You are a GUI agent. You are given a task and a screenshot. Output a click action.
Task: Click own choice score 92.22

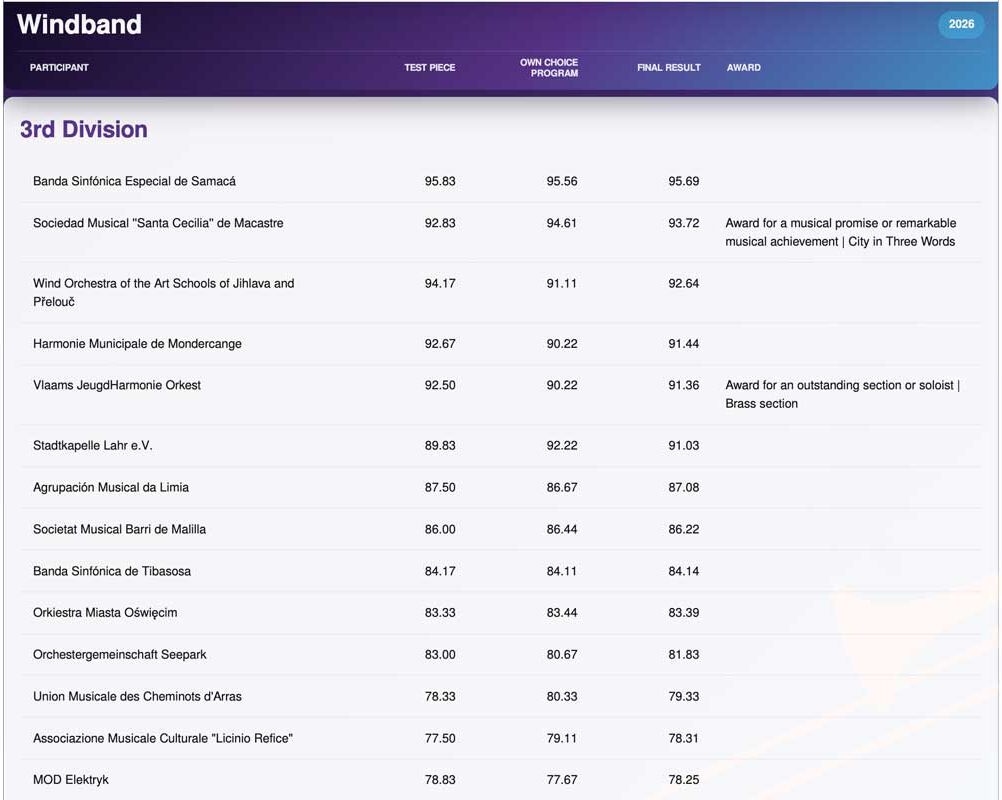pyautogui.click(x=562, y=445)
